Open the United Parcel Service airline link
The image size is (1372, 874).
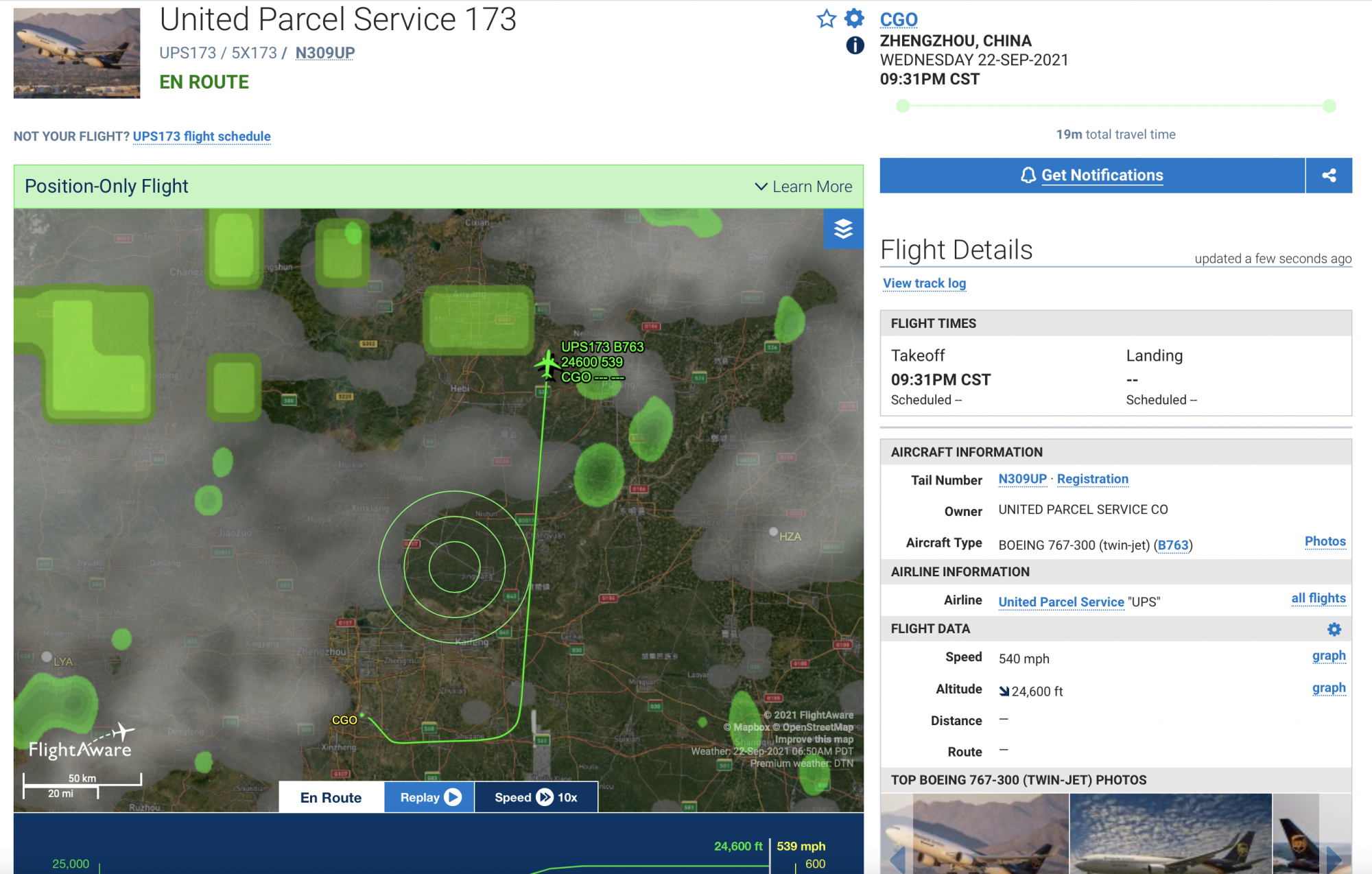coord(1061,602)
